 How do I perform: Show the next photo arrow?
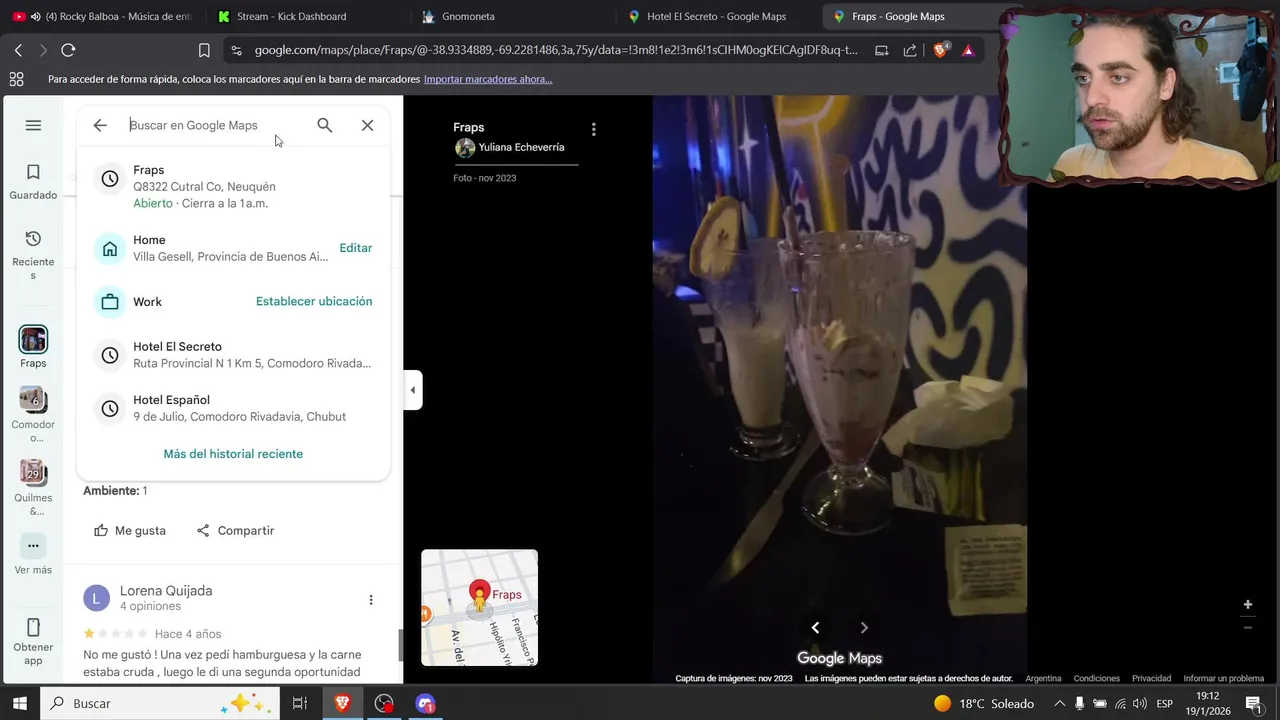(864, 628)
